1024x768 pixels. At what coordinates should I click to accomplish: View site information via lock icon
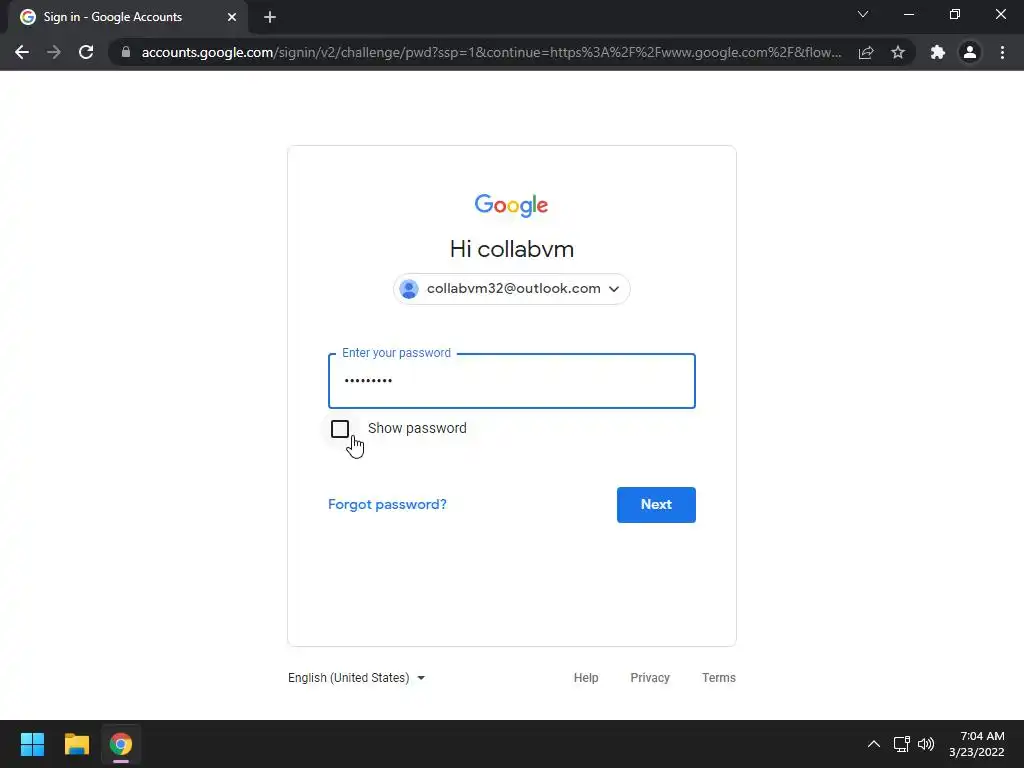(126, 52)
